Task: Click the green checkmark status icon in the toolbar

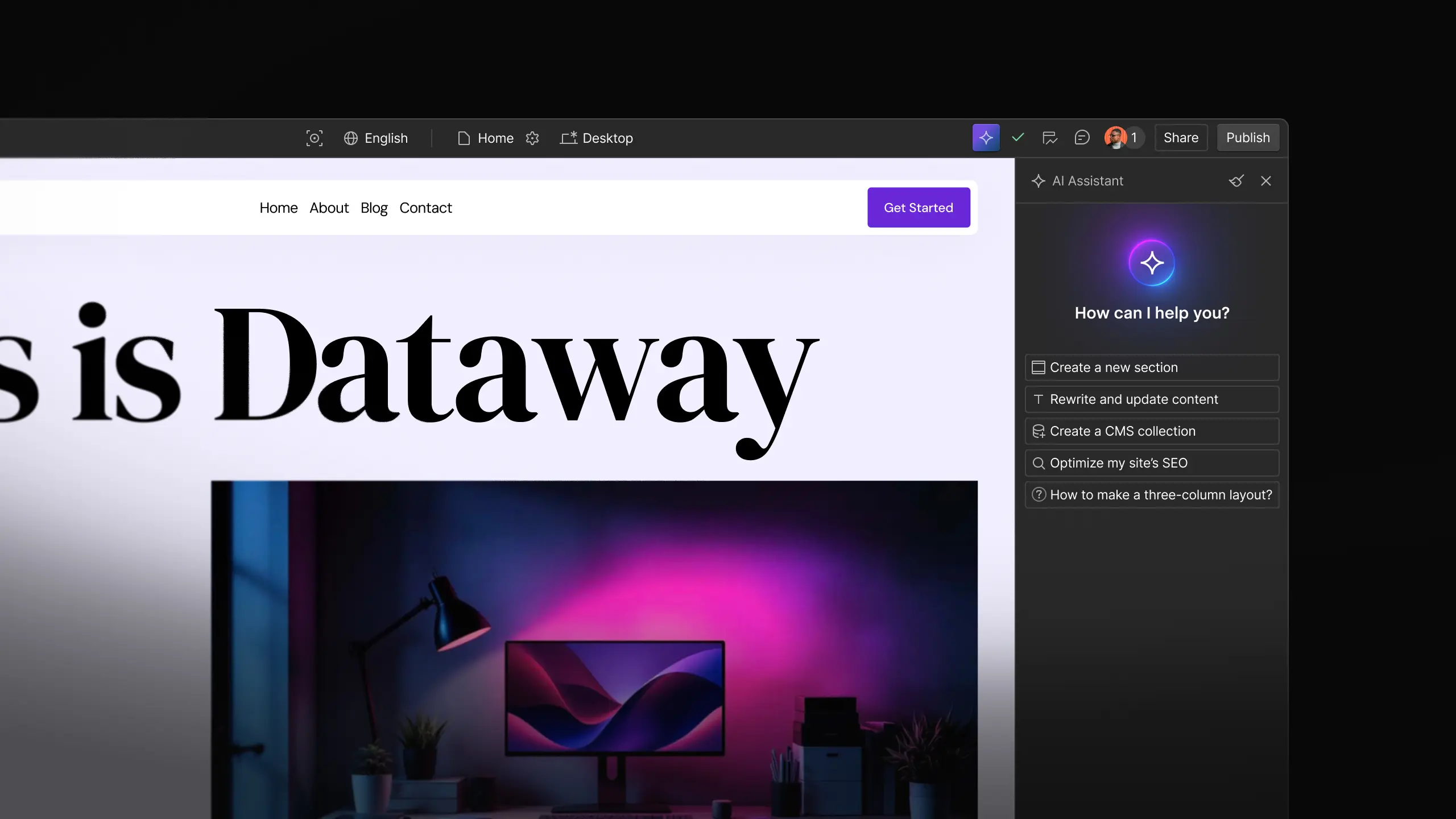Action: [x=1017, y=138]
